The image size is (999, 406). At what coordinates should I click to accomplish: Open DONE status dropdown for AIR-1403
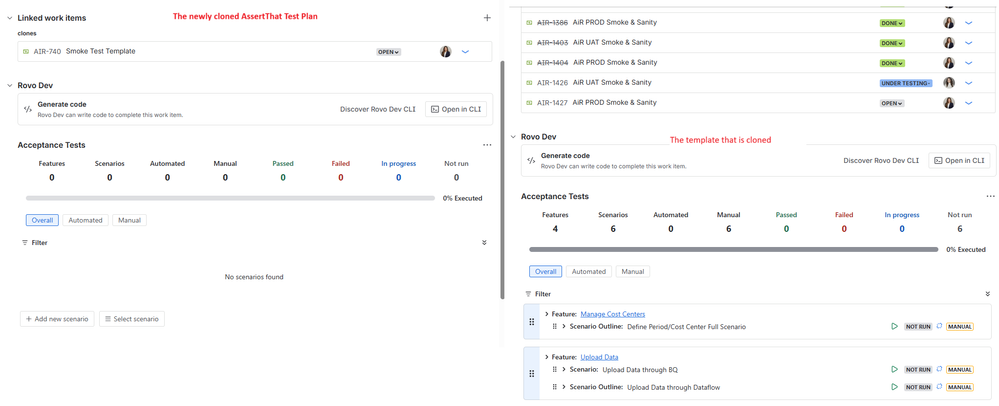tap(892, 43)
